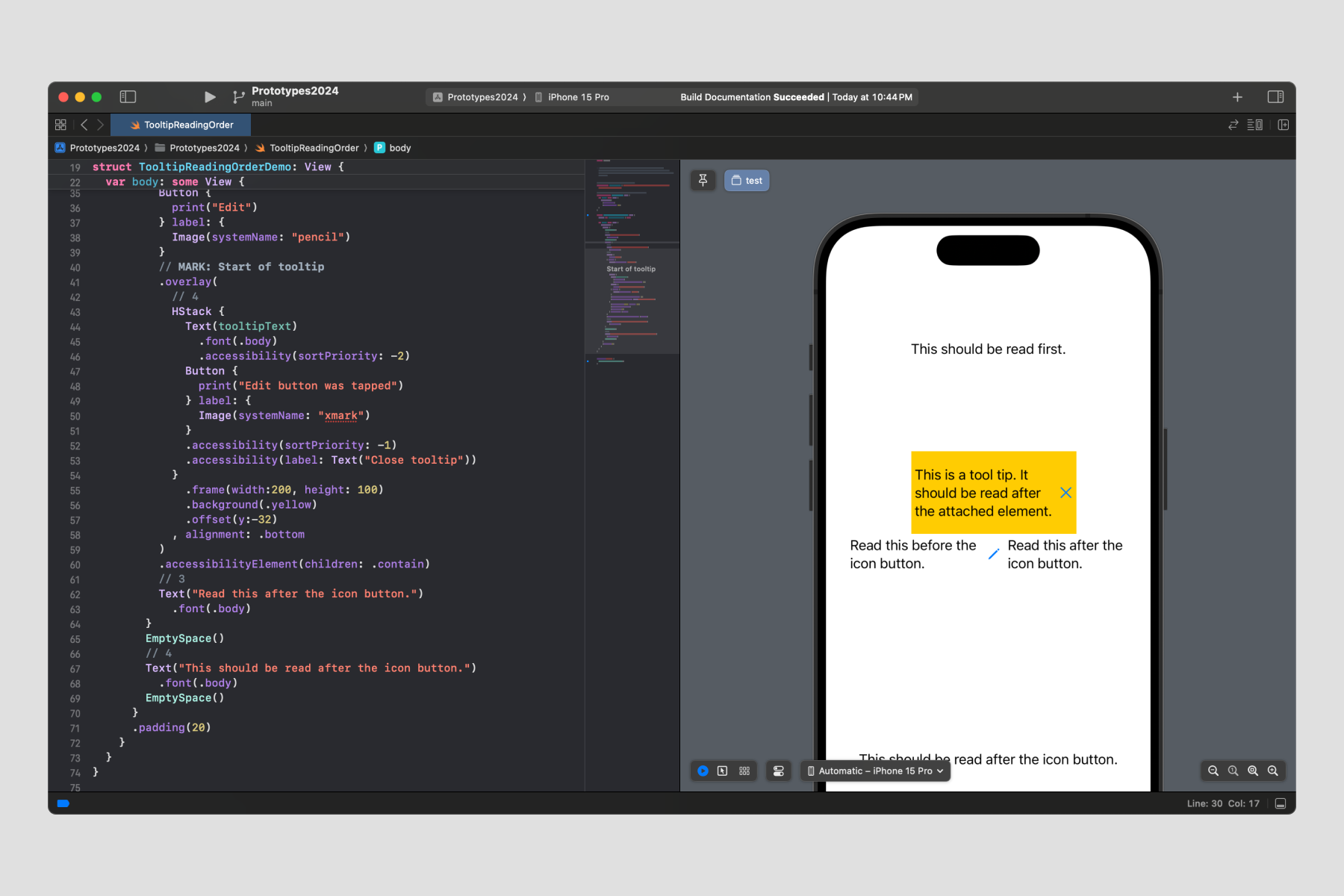Click the Line: 30 Col: 17 indicator
The image size is (1344, 896).
1223,803
